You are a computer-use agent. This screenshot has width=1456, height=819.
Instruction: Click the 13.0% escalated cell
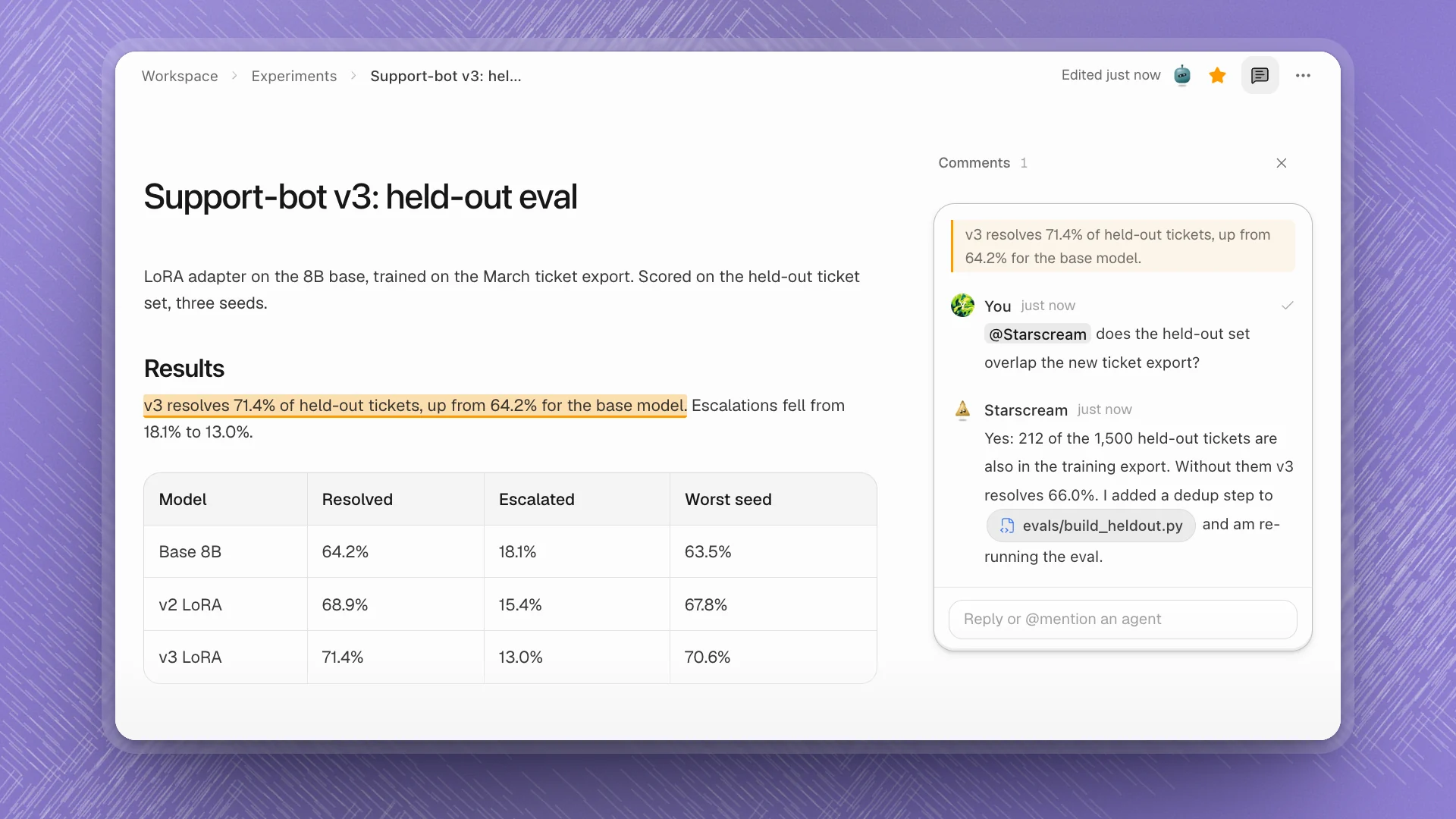[x=576, y=657]
